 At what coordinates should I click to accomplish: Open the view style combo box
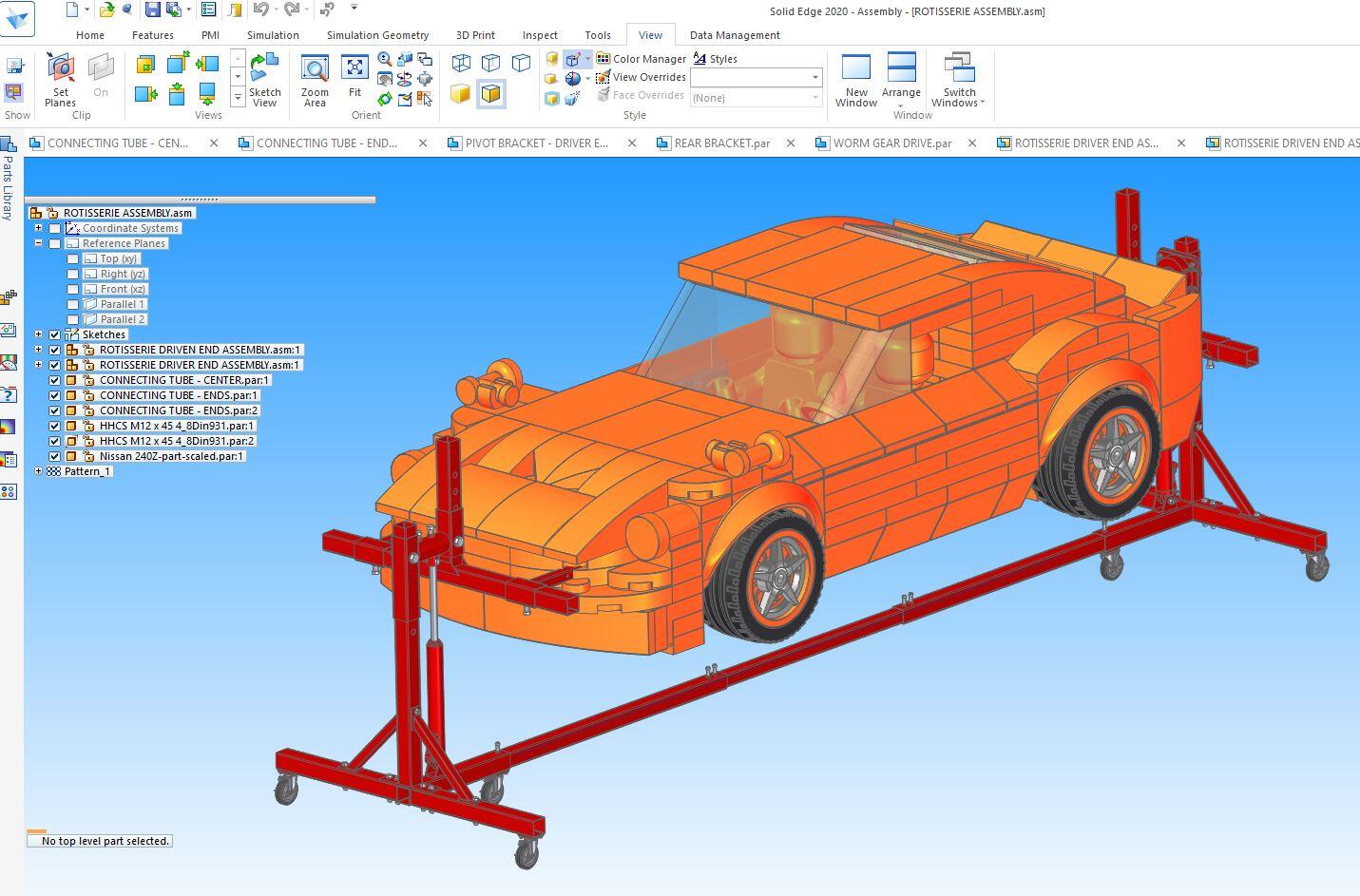pyautogui.click(x=757, y=77)
